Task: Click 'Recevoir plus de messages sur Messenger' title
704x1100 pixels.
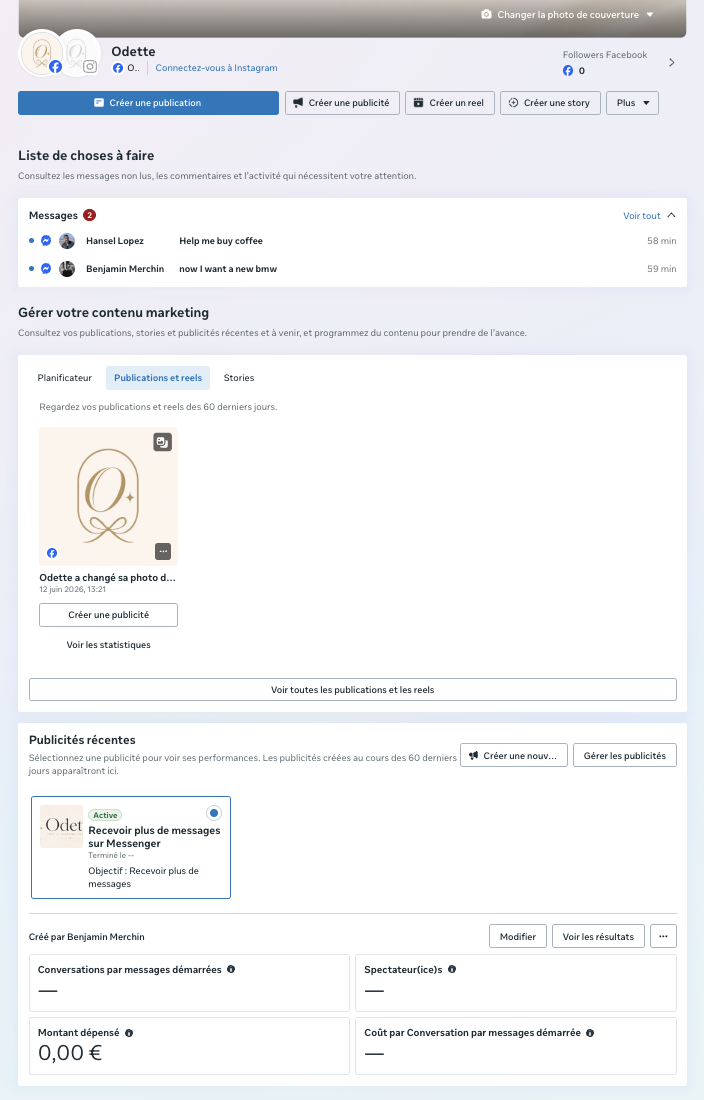Action: click(x=154, y=837)
